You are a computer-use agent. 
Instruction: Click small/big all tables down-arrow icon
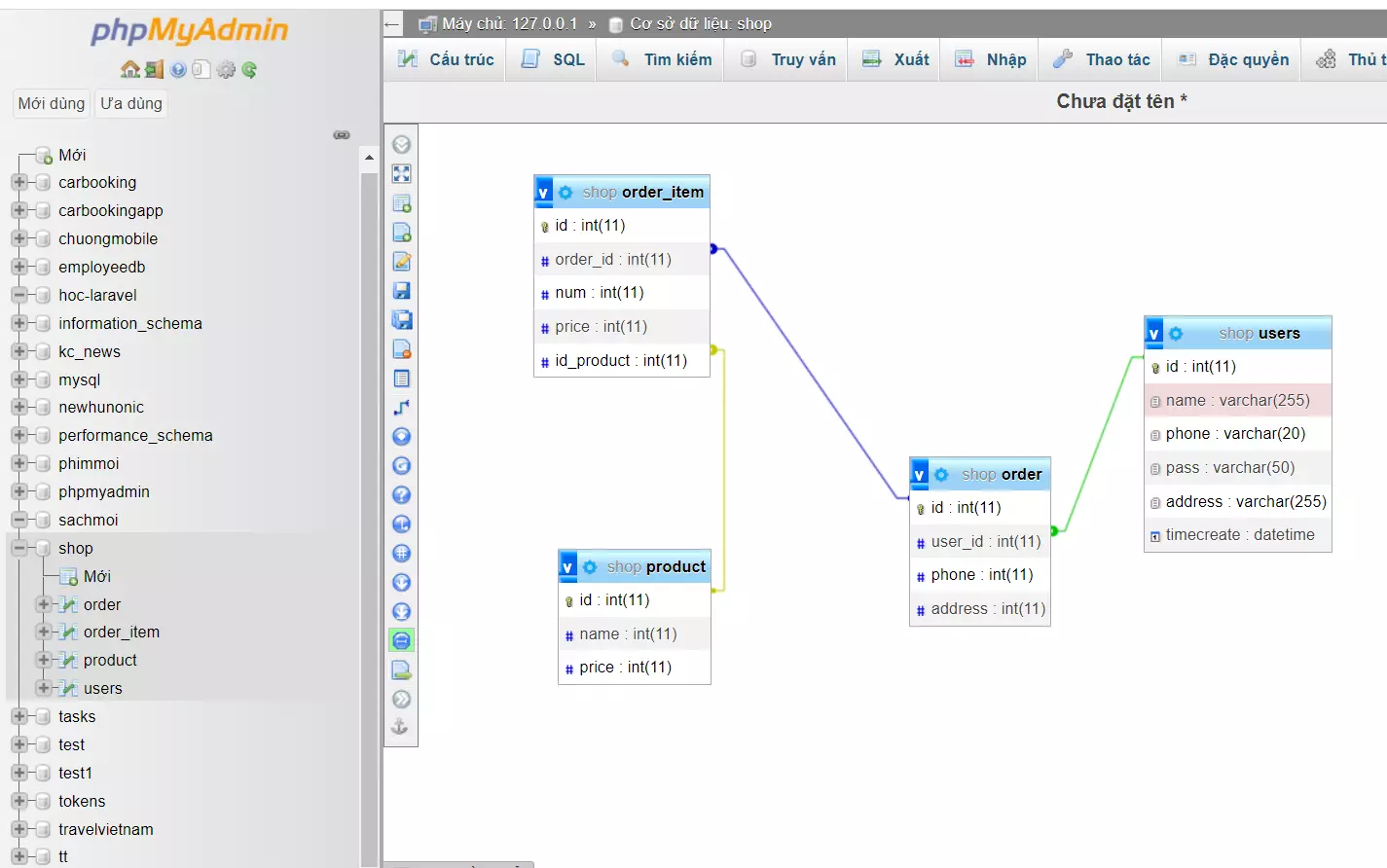pyautogui.click(x=401, y=583)
